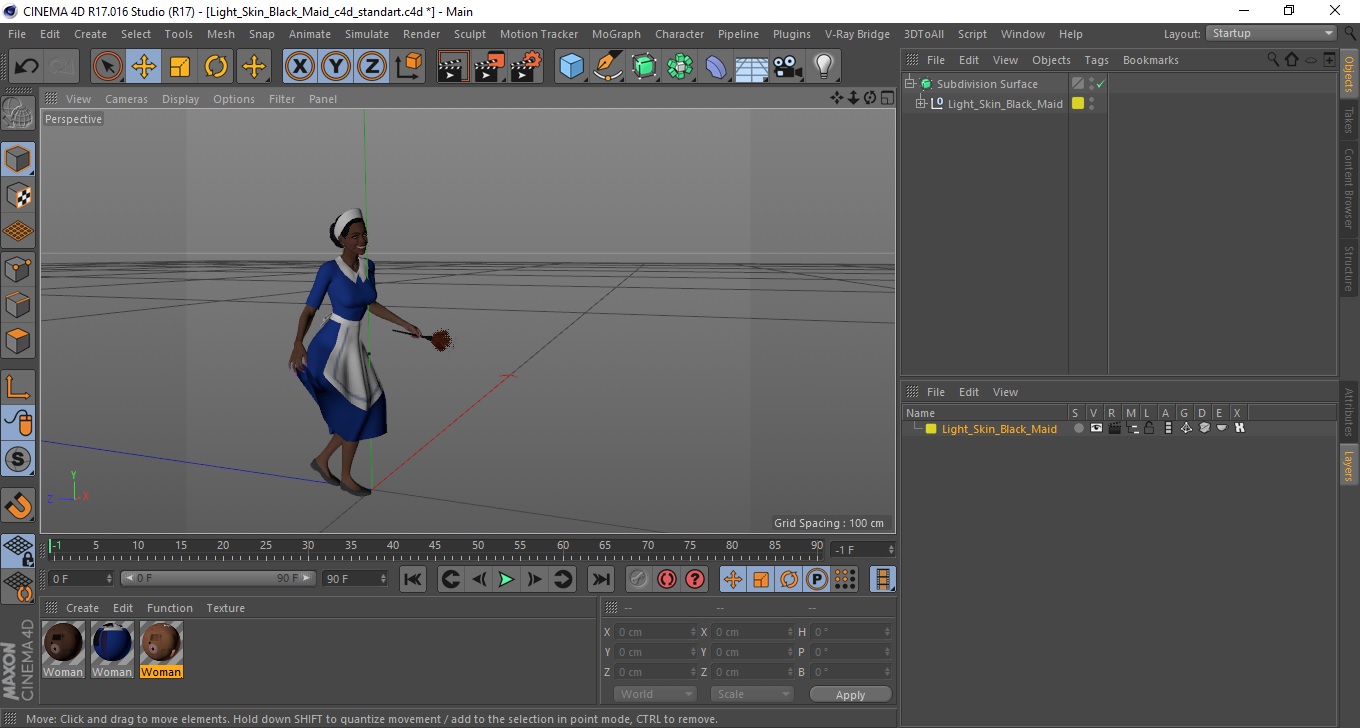
Task: Add a Bend deformer icon
Action: click(716, 67)
